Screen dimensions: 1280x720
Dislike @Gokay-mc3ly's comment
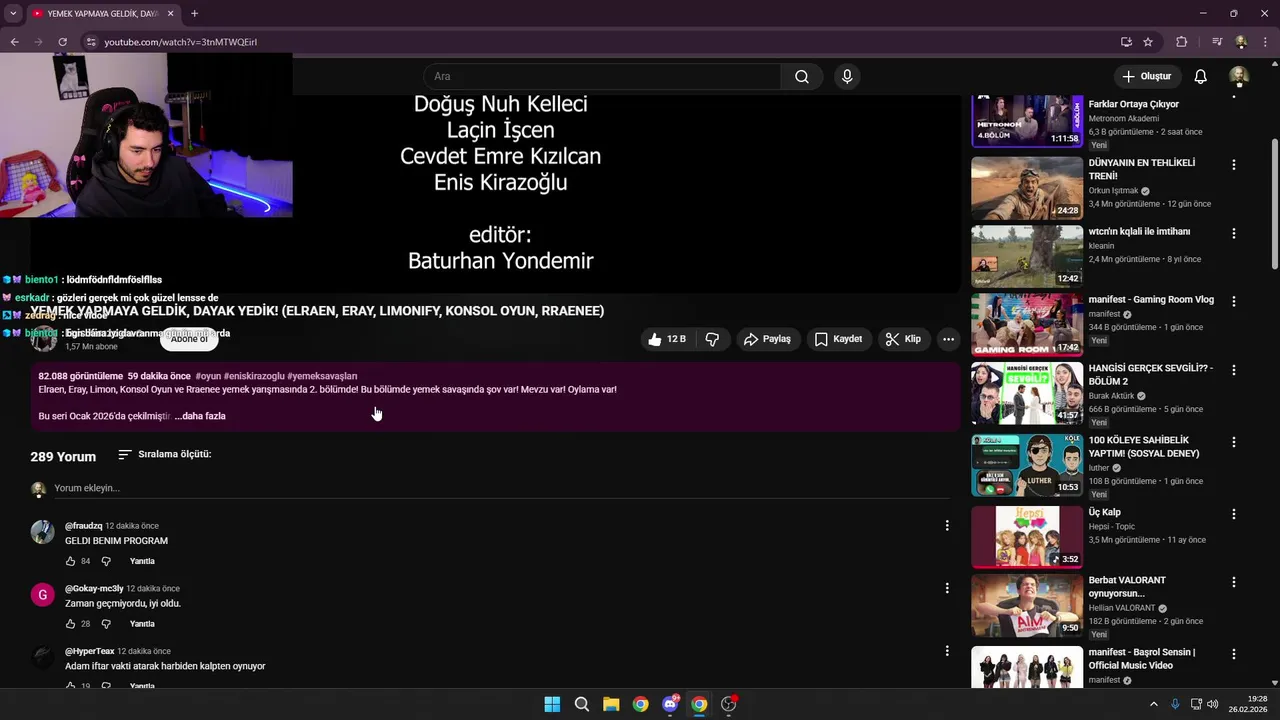[106, 624]
